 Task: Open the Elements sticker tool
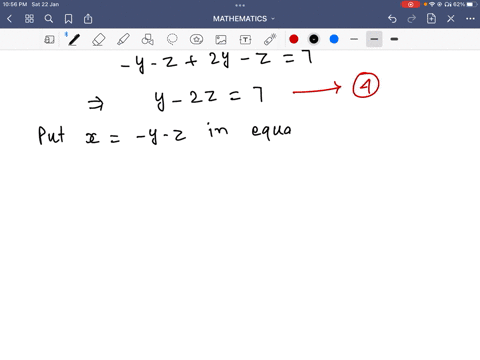(x=196, y=40)
